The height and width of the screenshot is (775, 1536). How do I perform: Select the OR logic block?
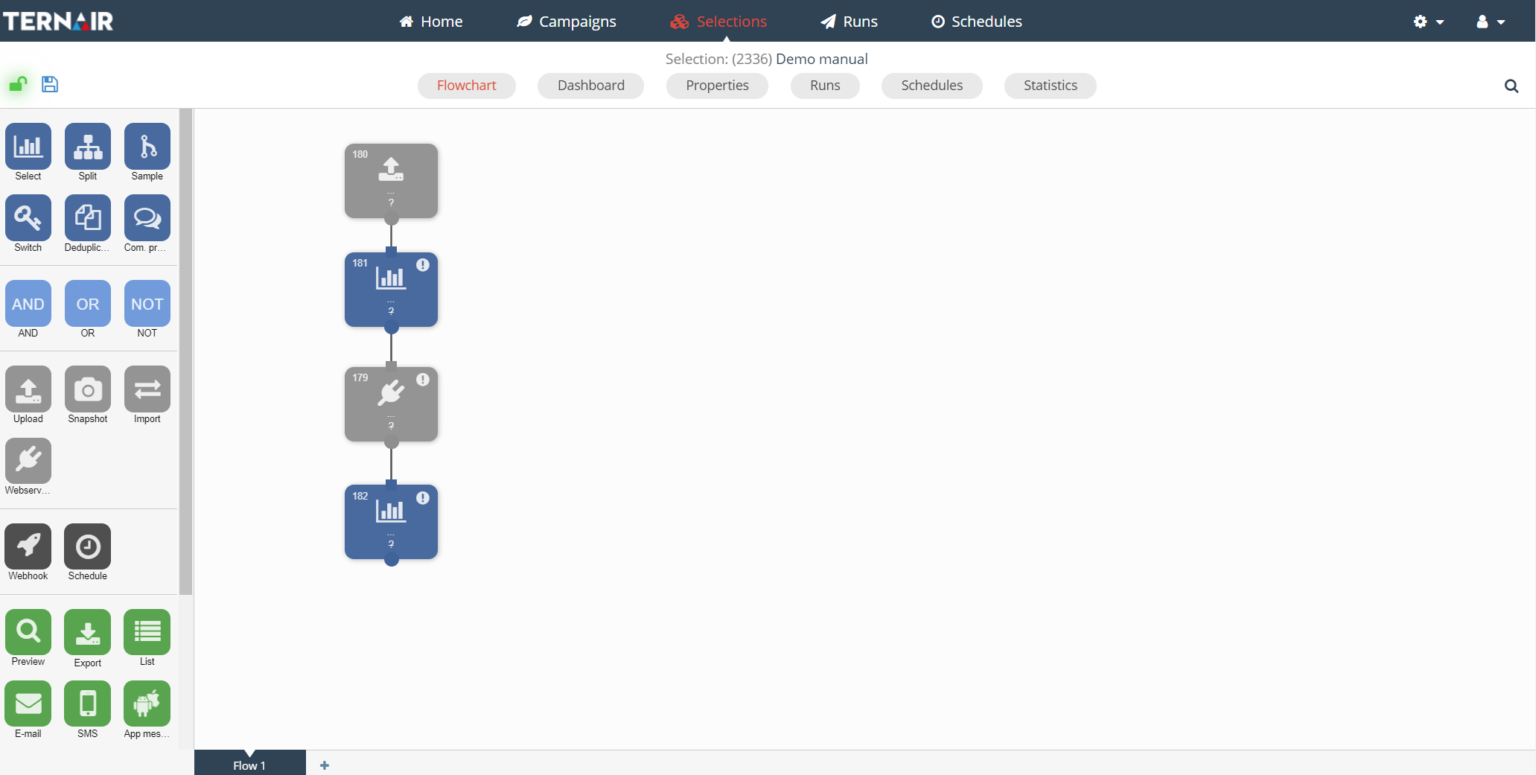coord(88,304)
